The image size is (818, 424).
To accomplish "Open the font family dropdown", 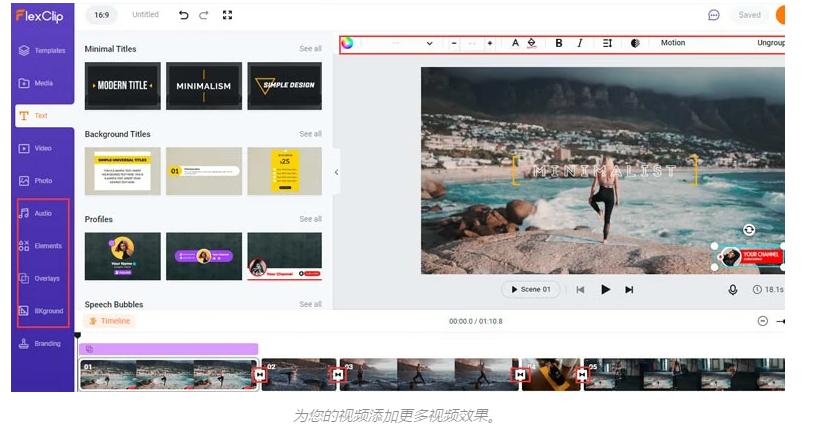I will click(398, 43).
